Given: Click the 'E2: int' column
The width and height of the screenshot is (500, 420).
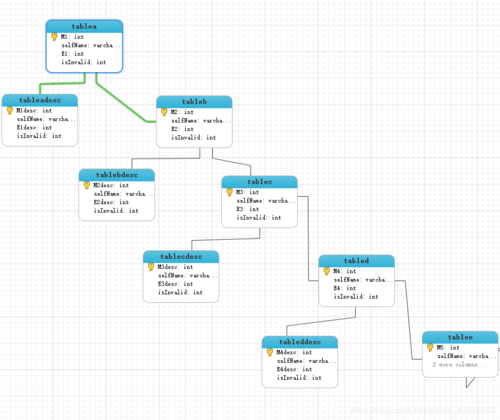Looking at the screenshot, I should click(x=182, y=129).
